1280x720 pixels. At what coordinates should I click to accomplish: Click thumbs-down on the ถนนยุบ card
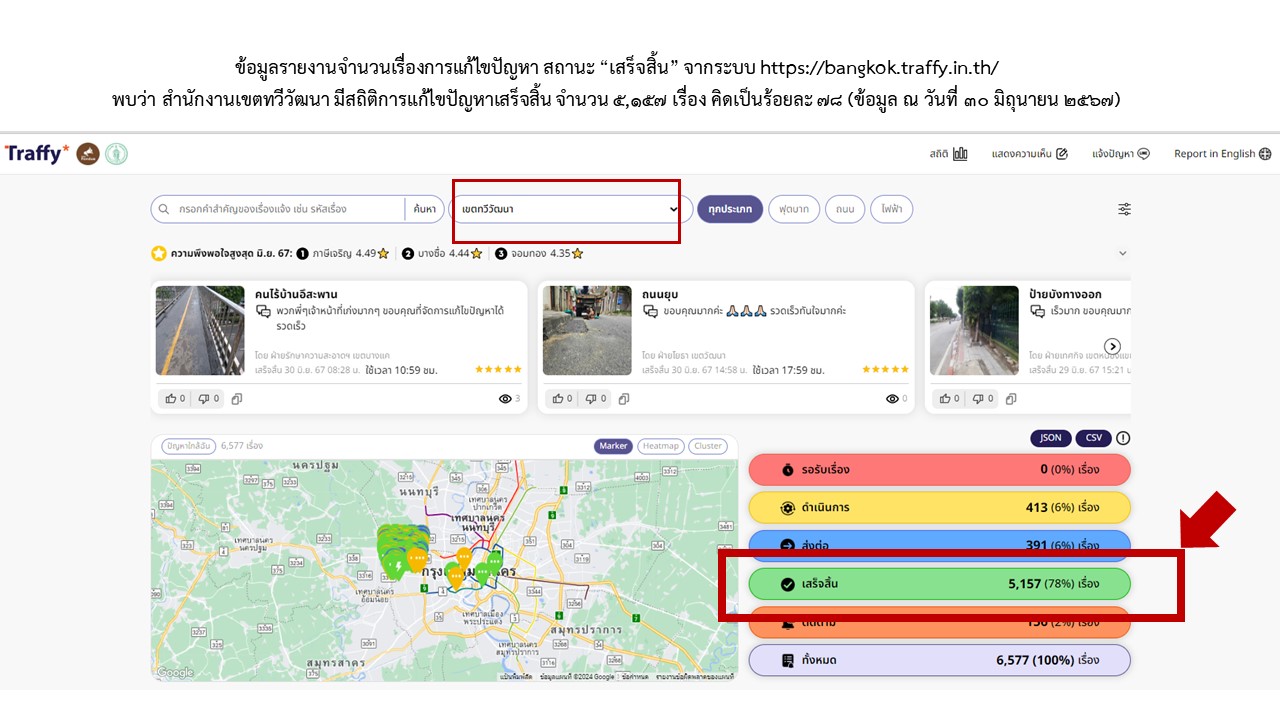point(596,398)
